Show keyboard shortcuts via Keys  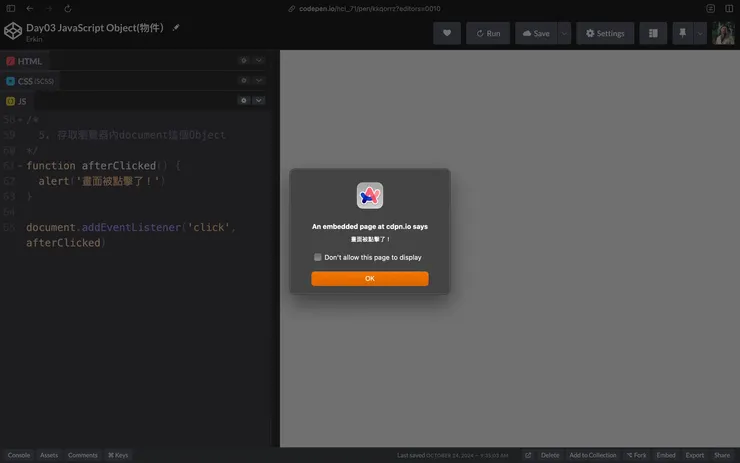pos(118,455)
